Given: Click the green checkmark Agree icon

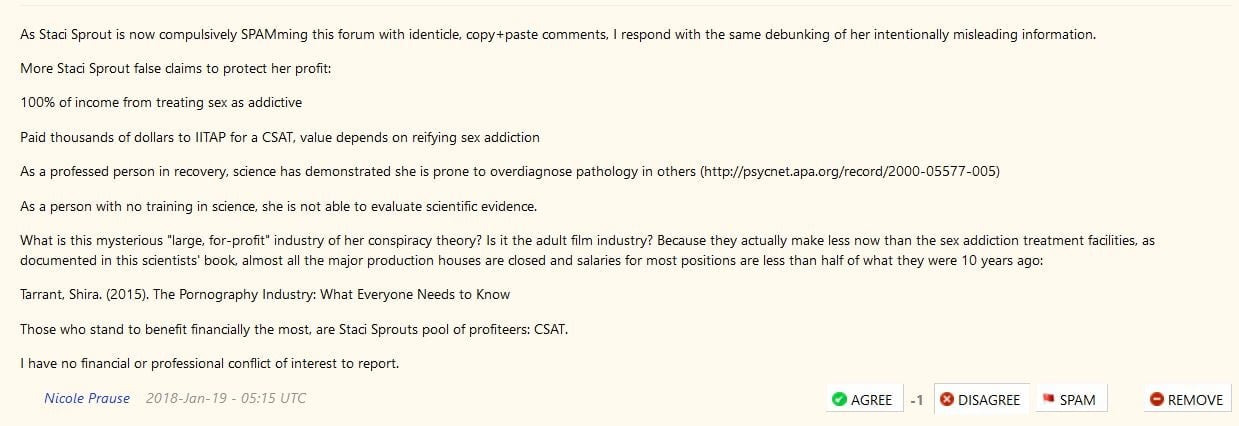Looking at the screenshot, I should (x=839, y=399).
